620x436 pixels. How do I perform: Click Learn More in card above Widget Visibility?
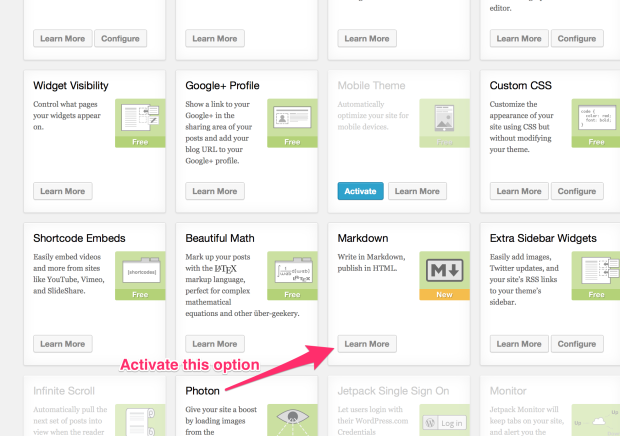[x=62, y=38]
